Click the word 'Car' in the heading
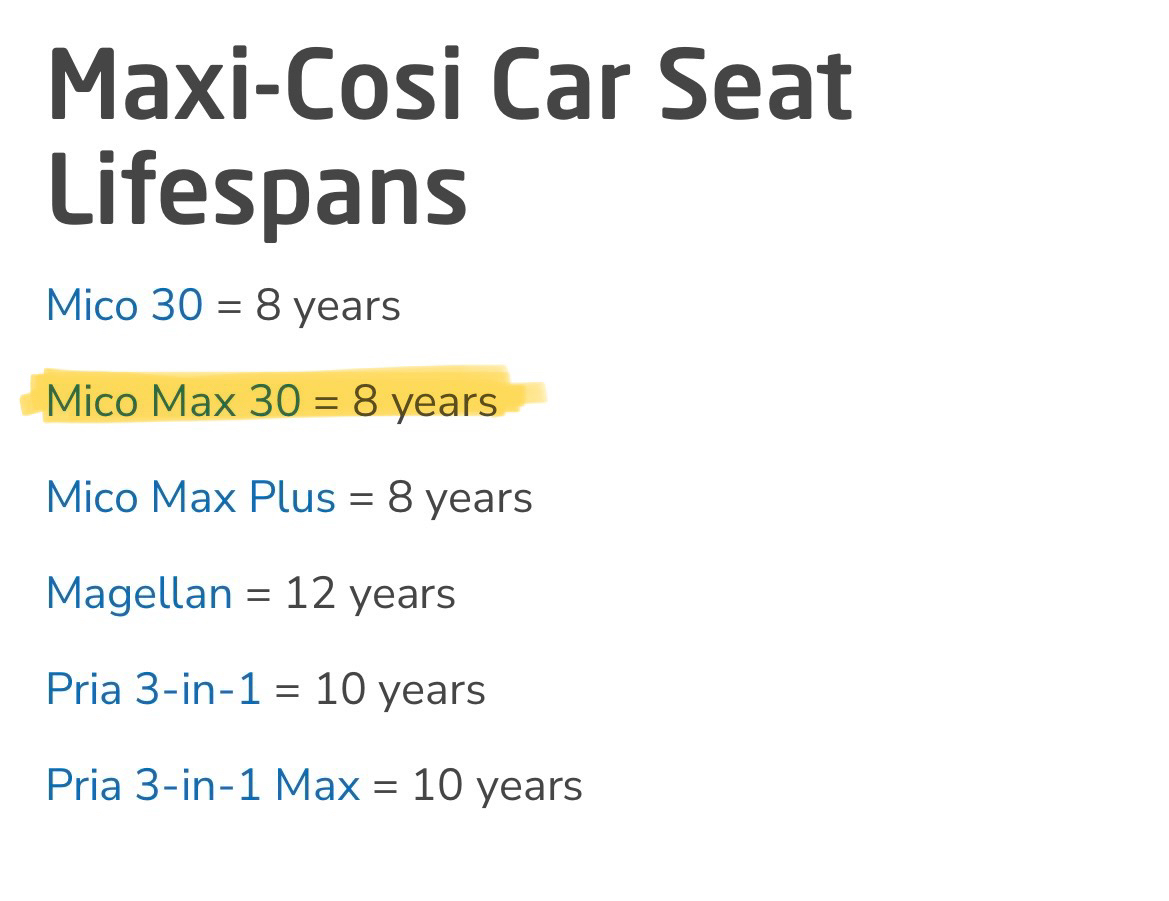 tap(561, 84)
